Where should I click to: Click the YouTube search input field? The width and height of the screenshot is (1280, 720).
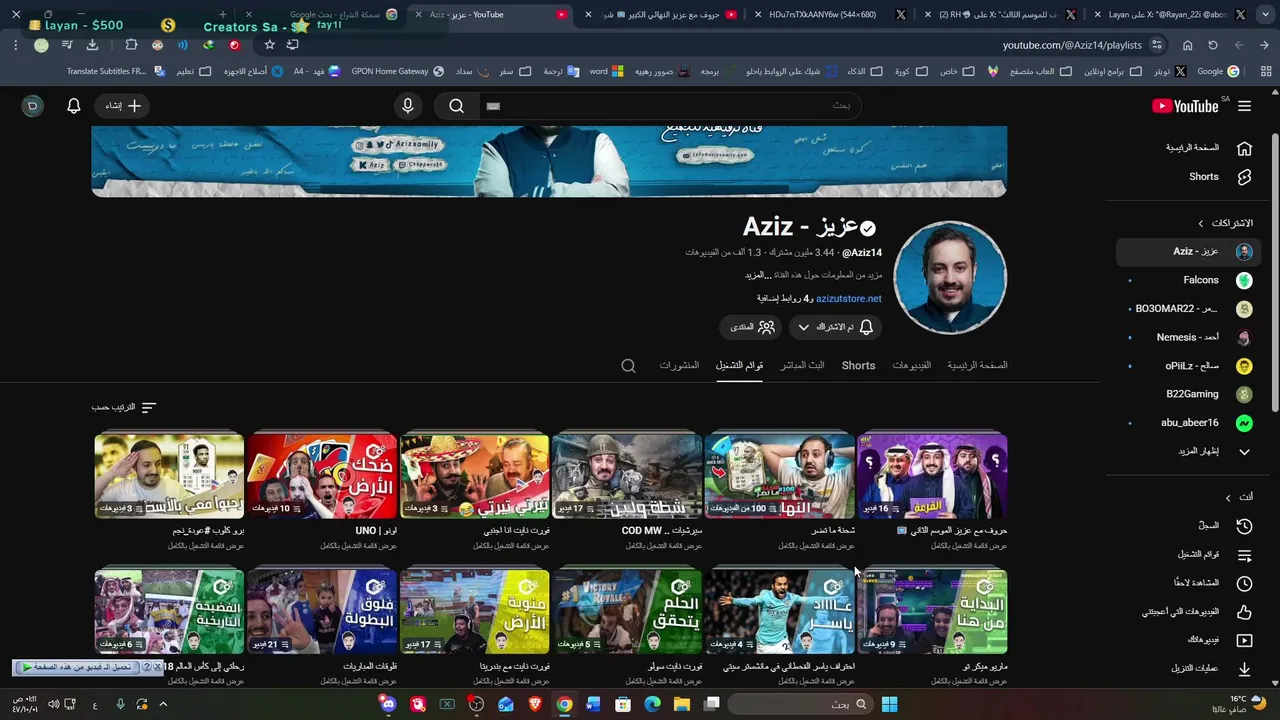point(670,106)
